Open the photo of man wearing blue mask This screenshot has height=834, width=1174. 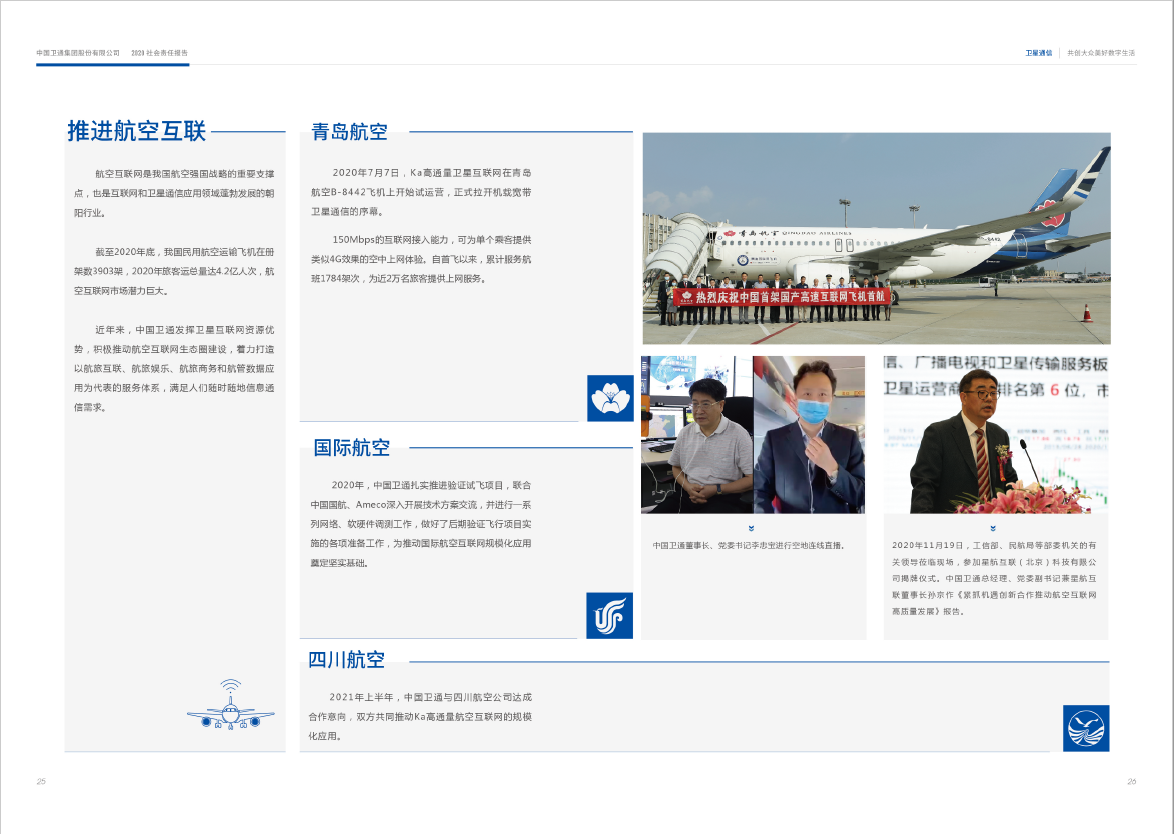(x=809, y=434)
